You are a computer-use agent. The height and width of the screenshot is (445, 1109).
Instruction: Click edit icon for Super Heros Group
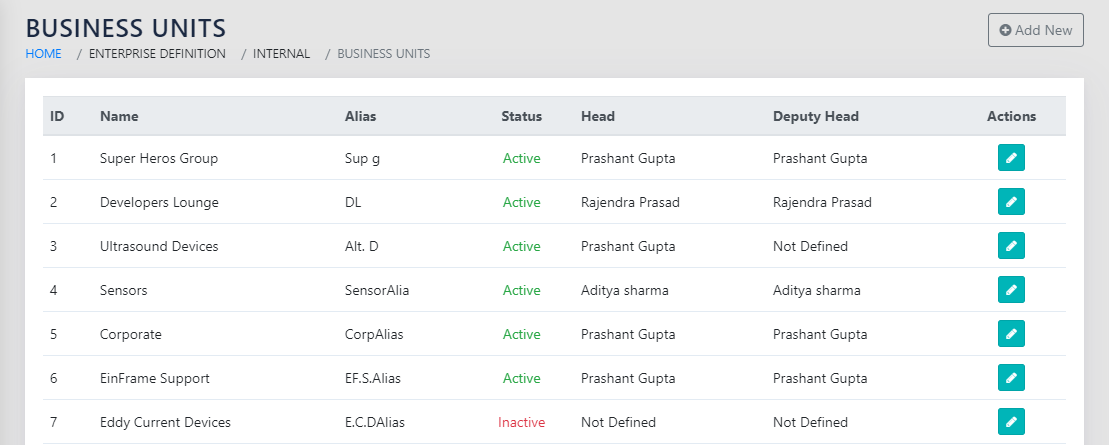point(1011,158)
